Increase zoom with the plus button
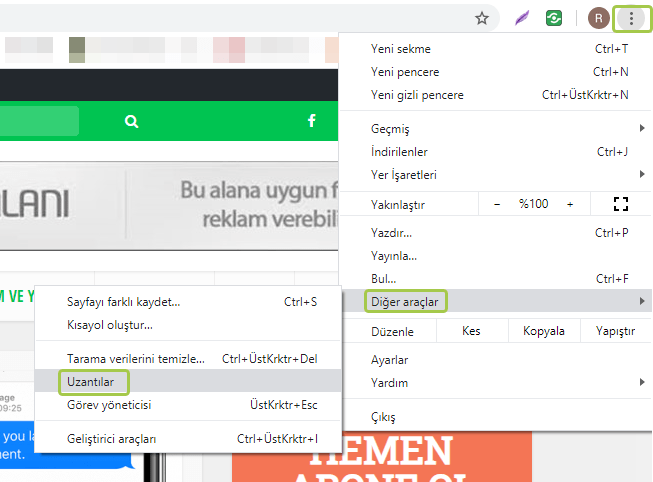This screenshot has height=482, width=653. [x=570, y=204]
